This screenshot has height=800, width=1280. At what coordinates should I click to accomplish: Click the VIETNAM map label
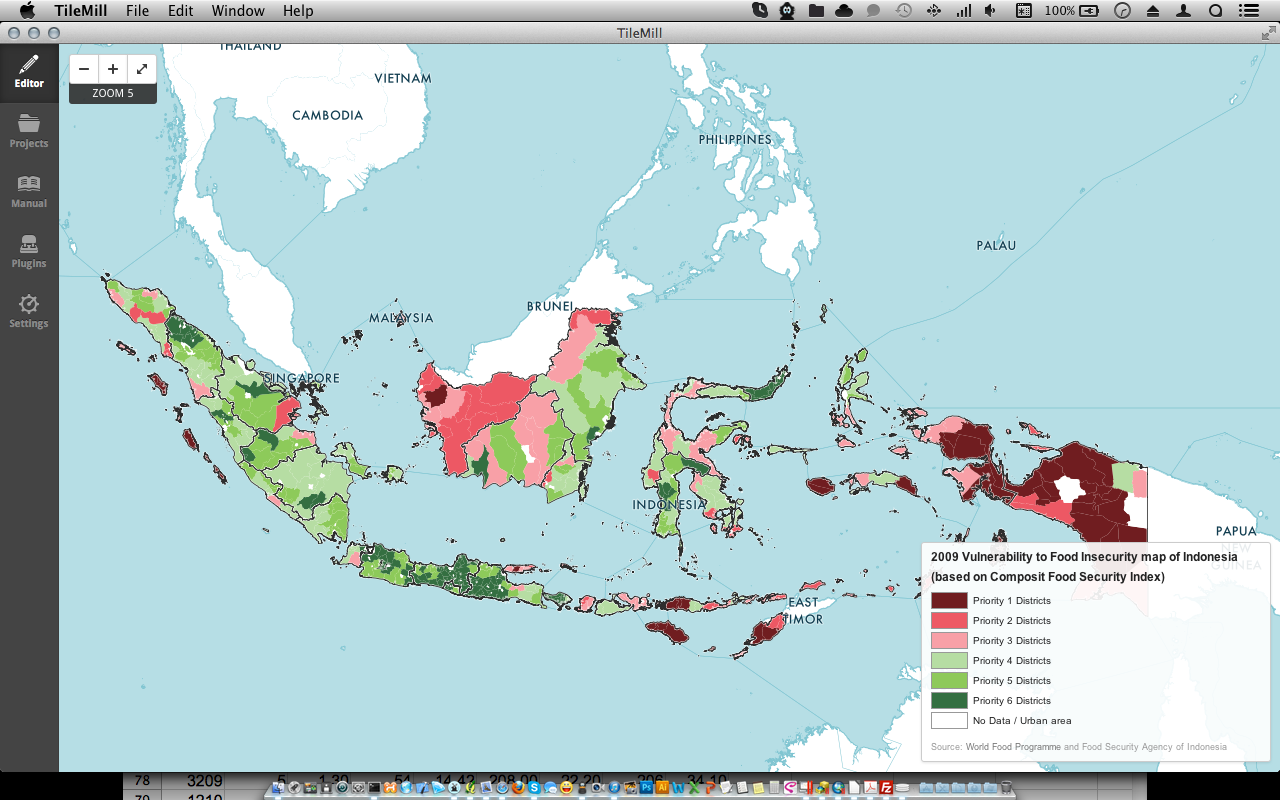point(403,78)
